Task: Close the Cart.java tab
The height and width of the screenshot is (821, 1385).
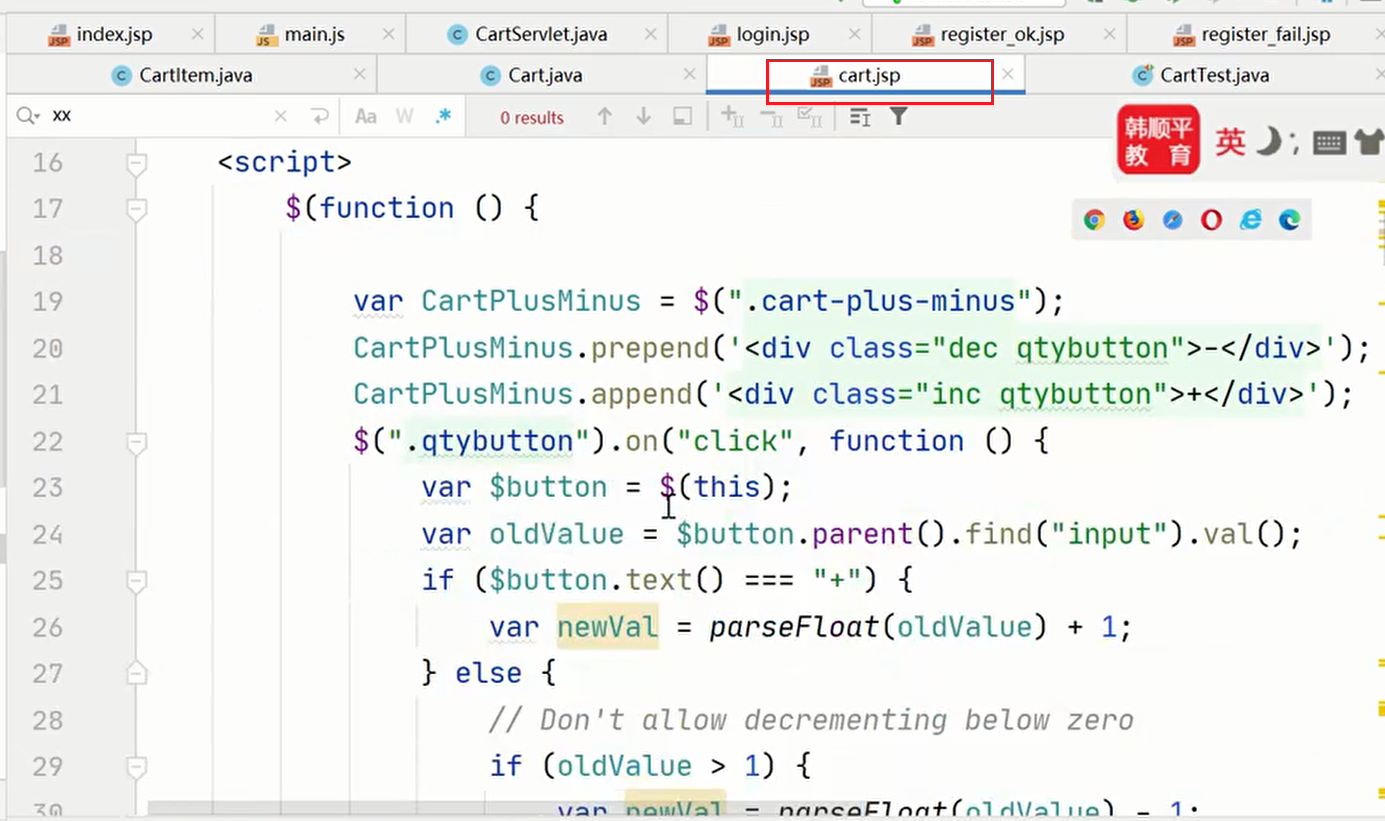Action: 689,74
